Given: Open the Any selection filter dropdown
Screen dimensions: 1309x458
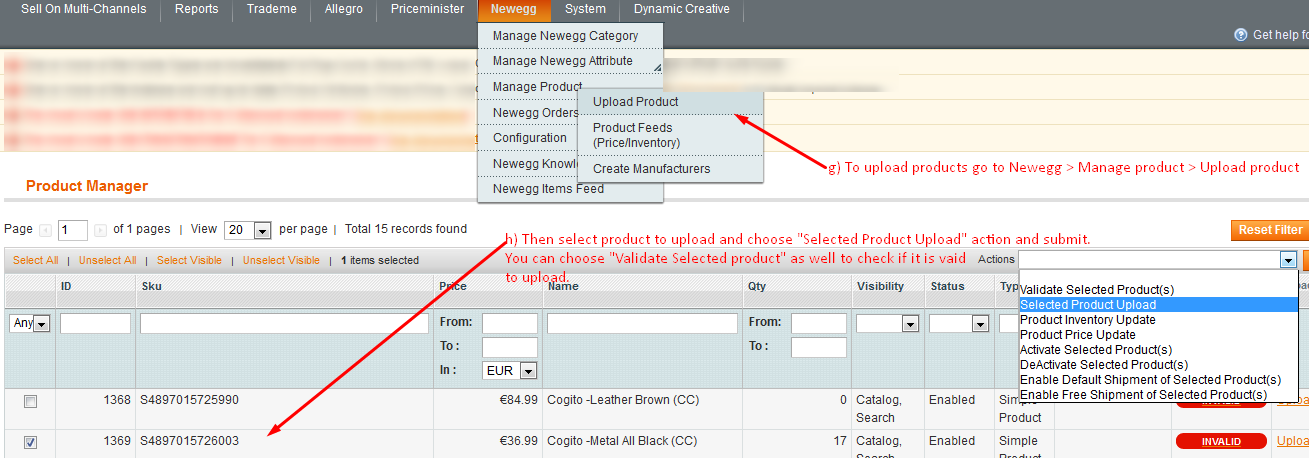Looking at the screenshot, I should (30, 323).
